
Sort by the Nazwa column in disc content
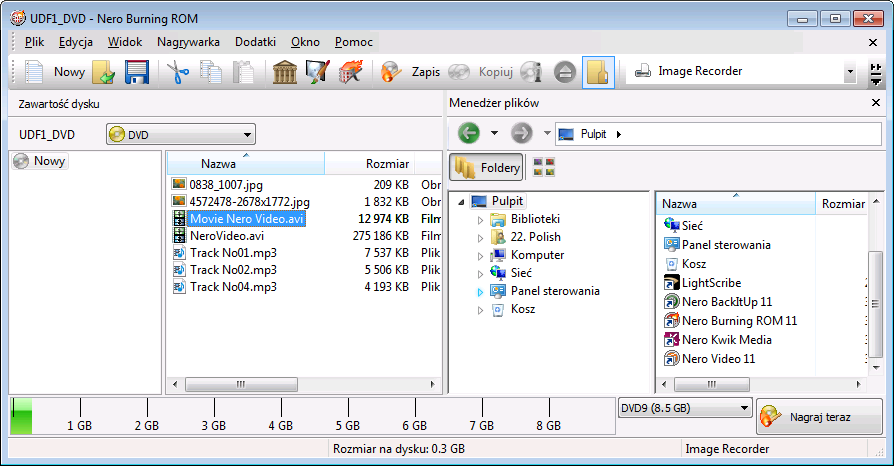point(246,164)
